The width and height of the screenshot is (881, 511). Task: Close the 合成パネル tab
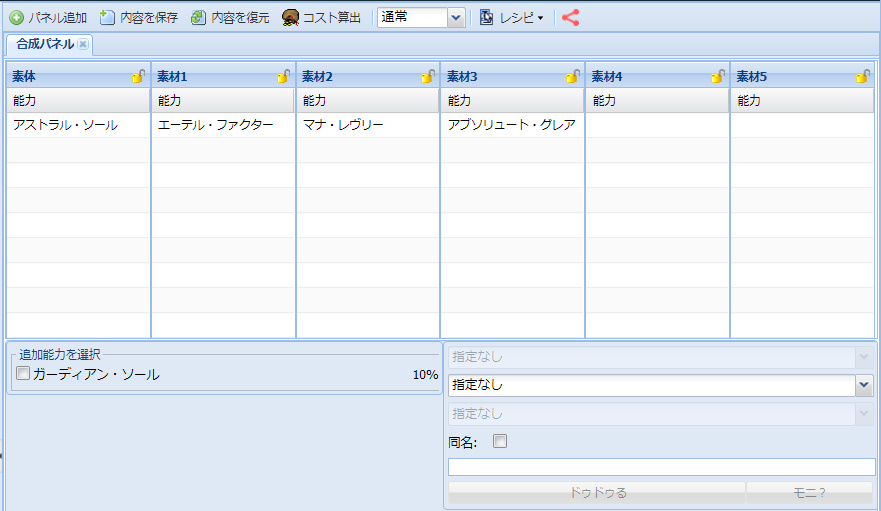pos(83,44)
